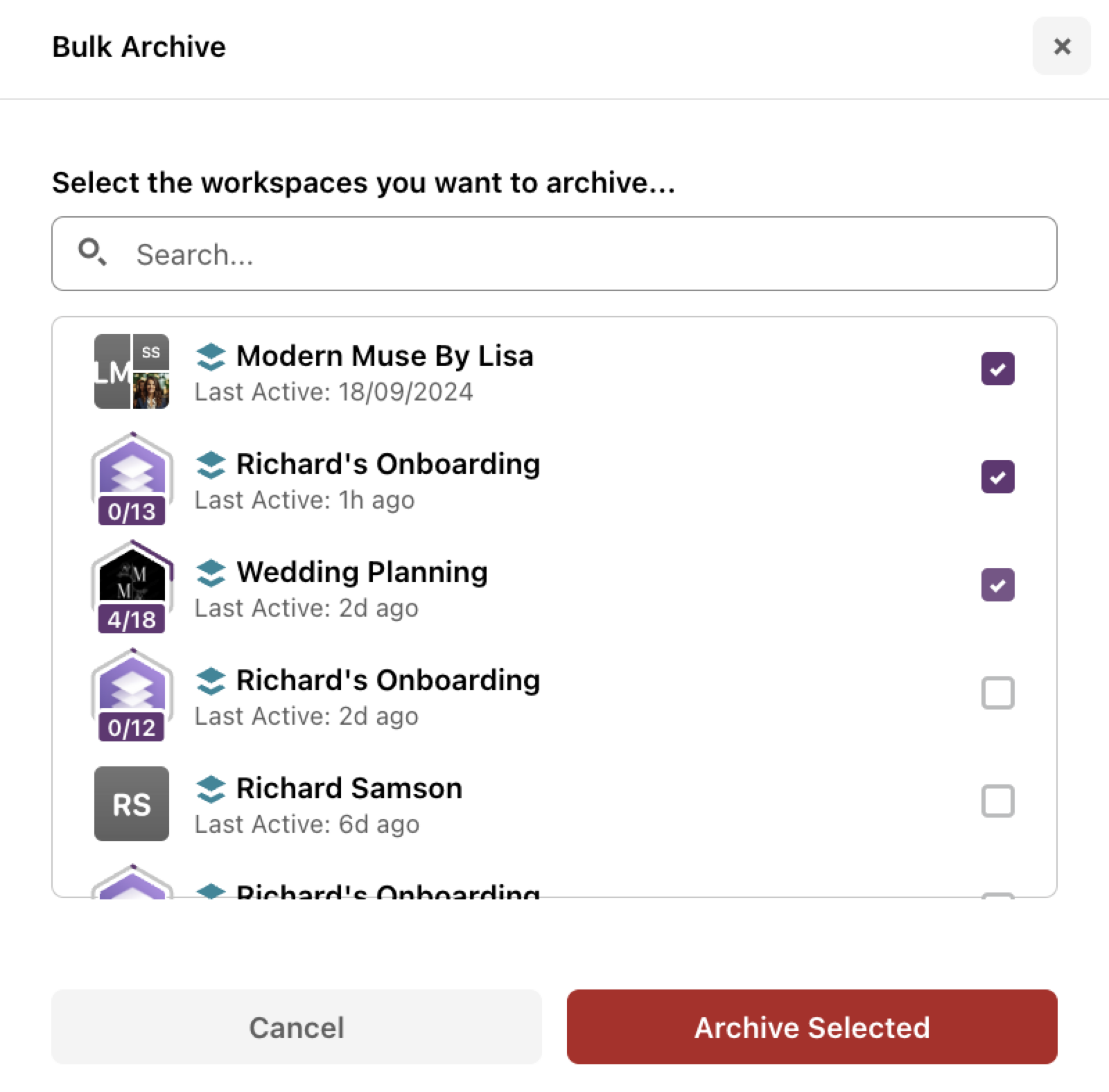1109x1092 pixels.
Task: Check the Richard Samson workspace checkbox
Action: 997,801
